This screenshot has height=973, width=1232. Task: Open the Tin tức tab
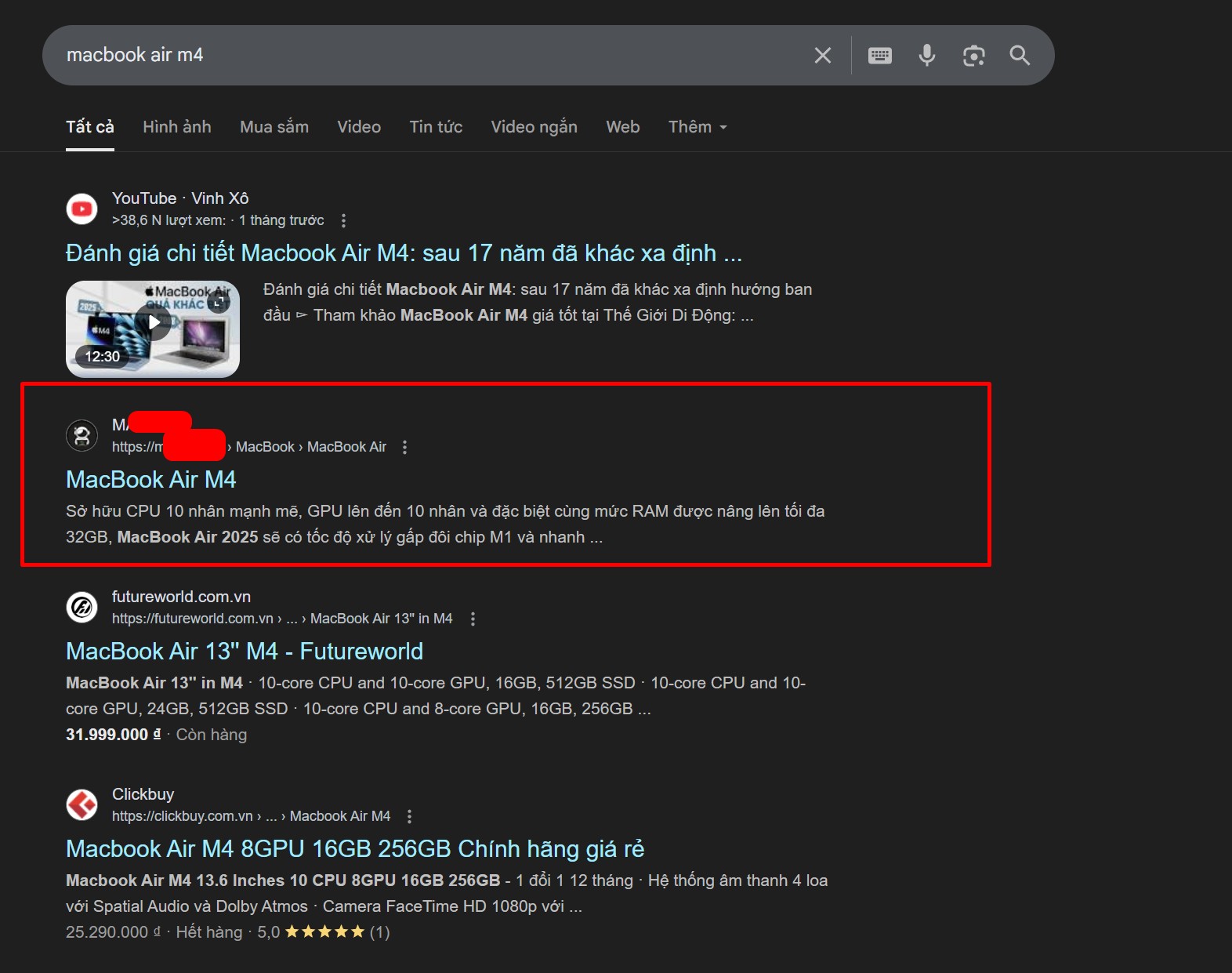pyautogui.click(x=436, y=127)
